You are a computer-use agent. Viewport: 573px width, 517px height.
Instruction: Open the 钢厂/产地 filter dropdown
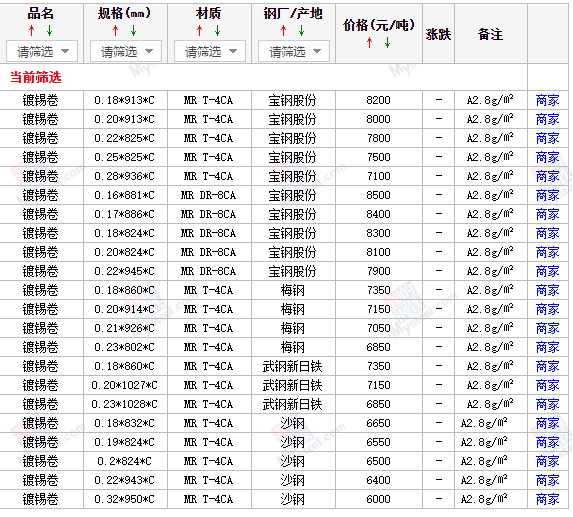coord(294,52)
